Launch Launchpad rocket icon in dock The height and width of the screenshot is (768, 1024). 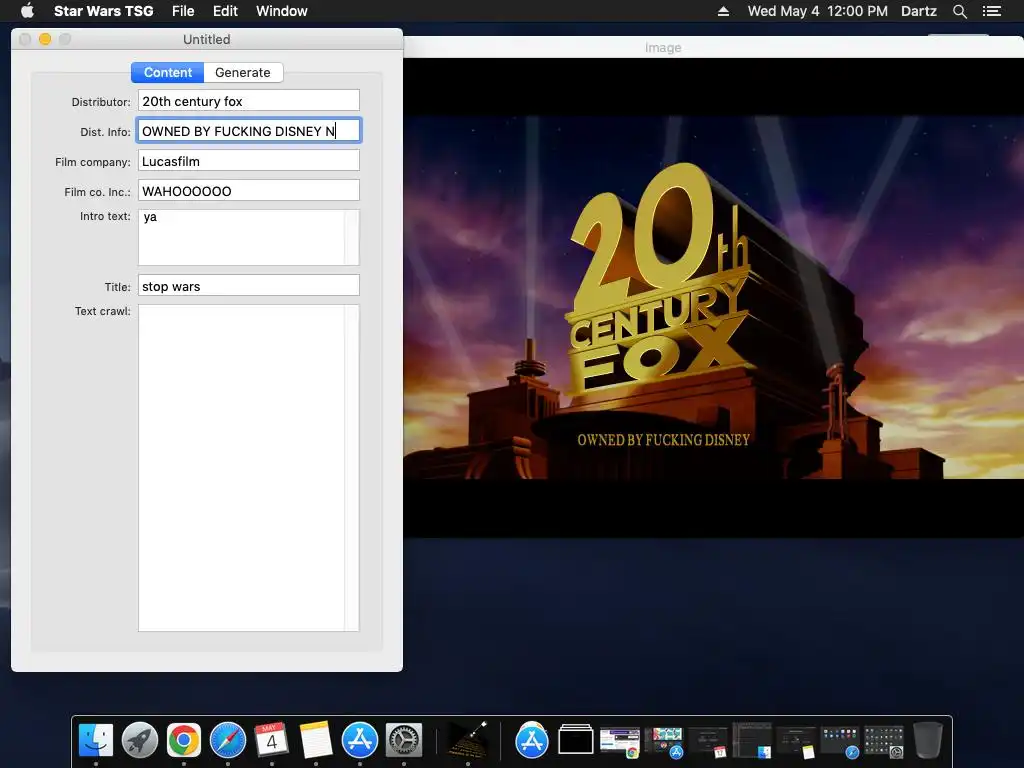pyautogui.click(x=140, y=740)
